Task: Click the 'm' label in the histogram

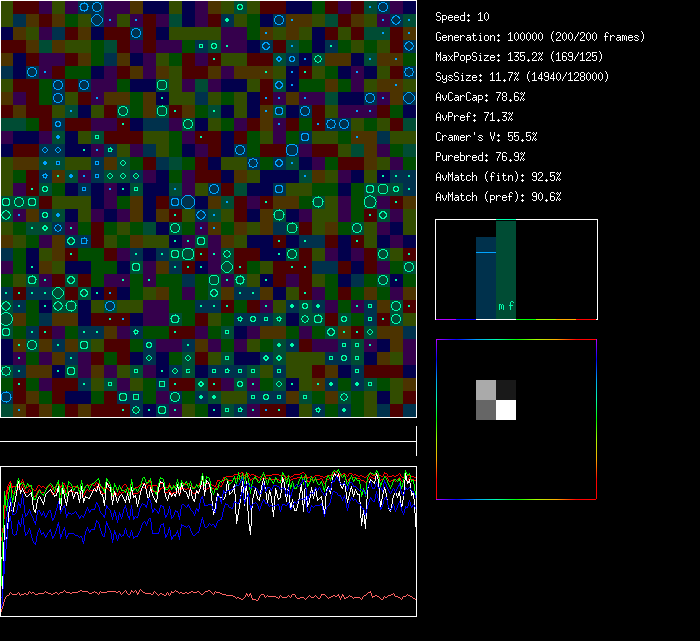Action: point(501,307)
